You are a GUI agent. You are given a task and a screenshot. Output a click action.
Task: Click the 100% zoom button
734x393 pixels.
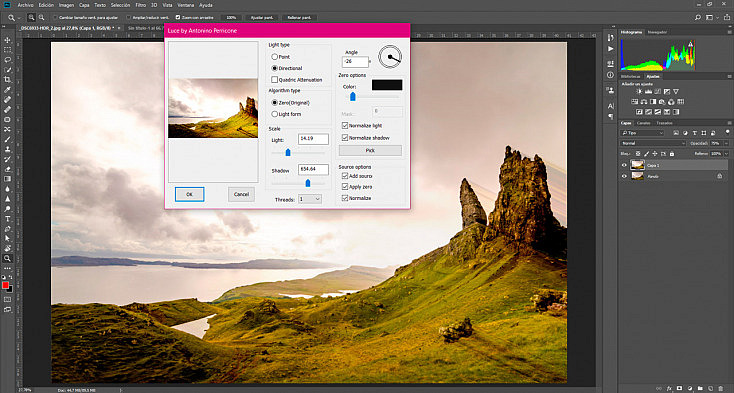pos(231,17)
